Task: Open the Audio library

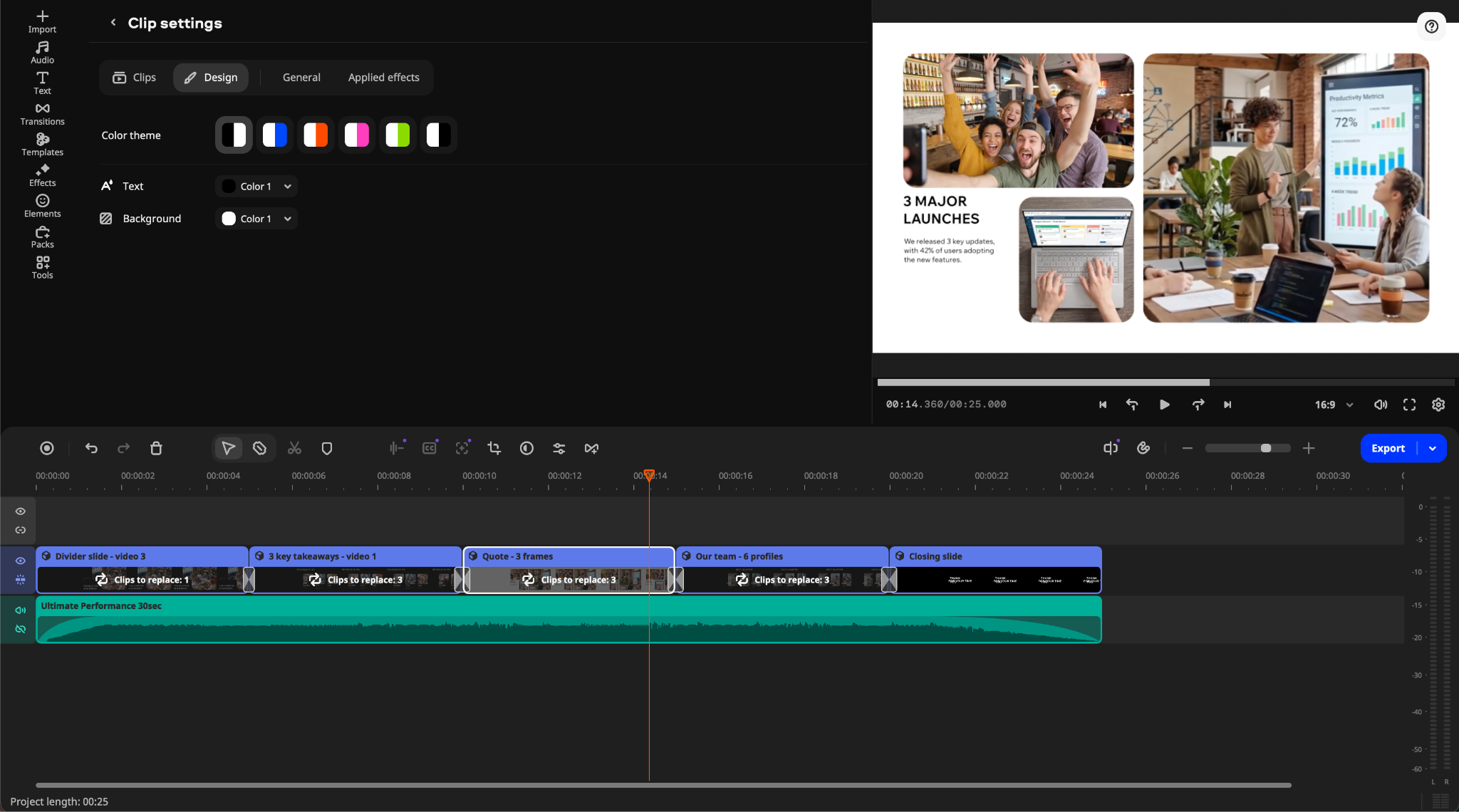Action: coord(42,52)
